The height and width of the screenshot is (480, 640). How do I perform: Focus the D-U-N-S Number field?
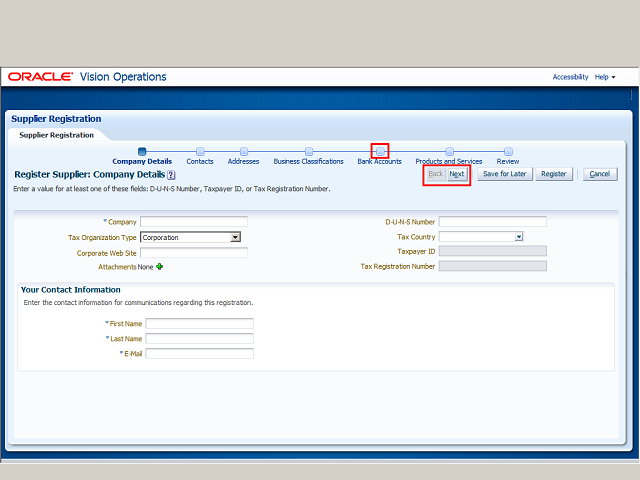click(493, 222)
